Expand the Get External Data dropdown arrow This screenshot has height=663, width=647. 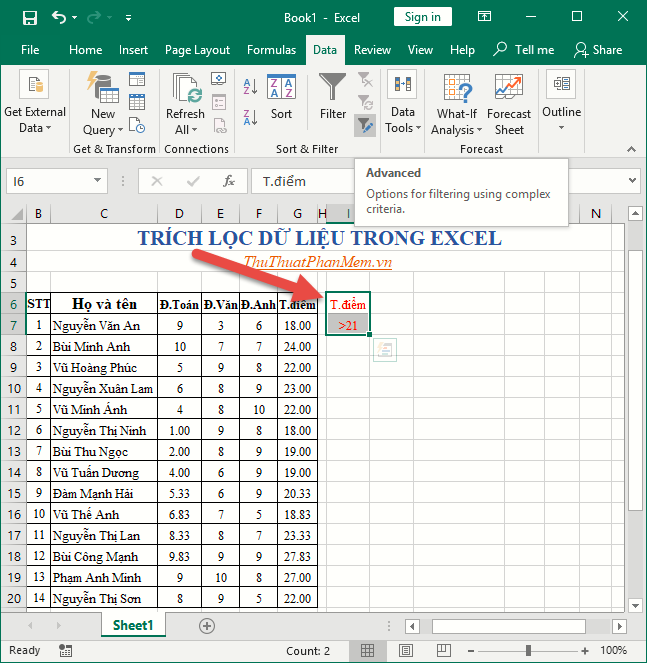point(49,128)
